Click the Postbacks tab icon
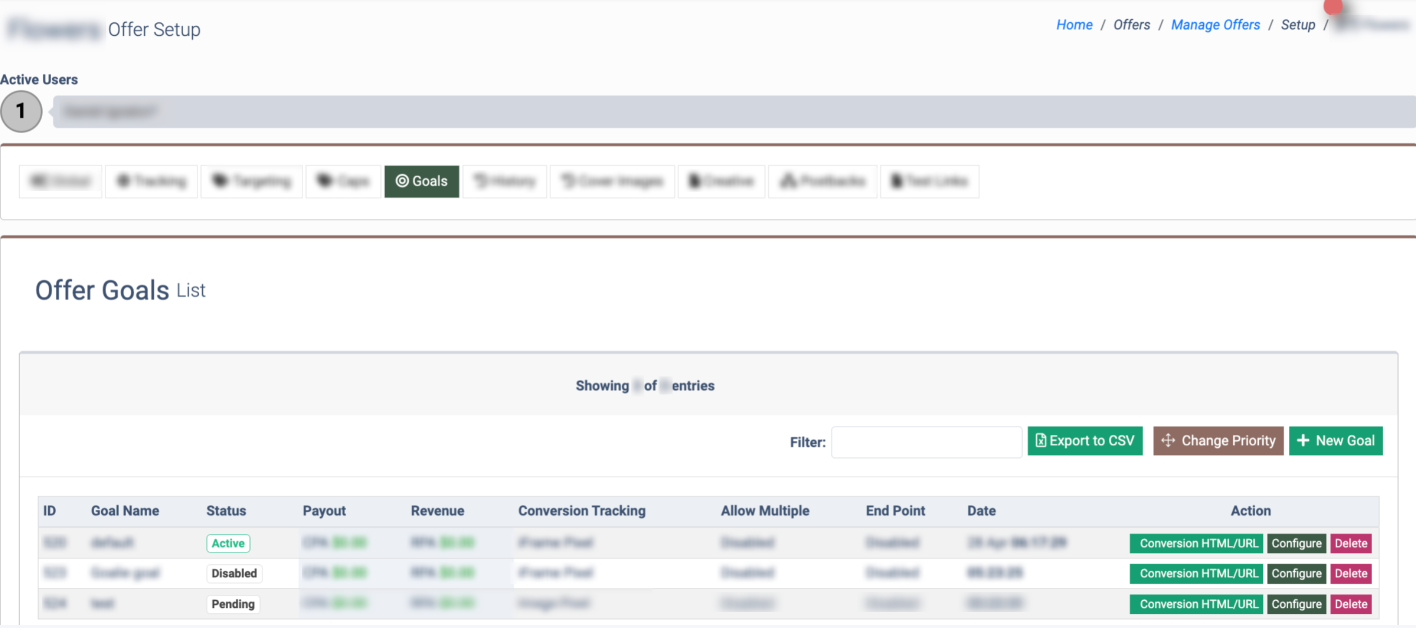 [x=787, y=181]
